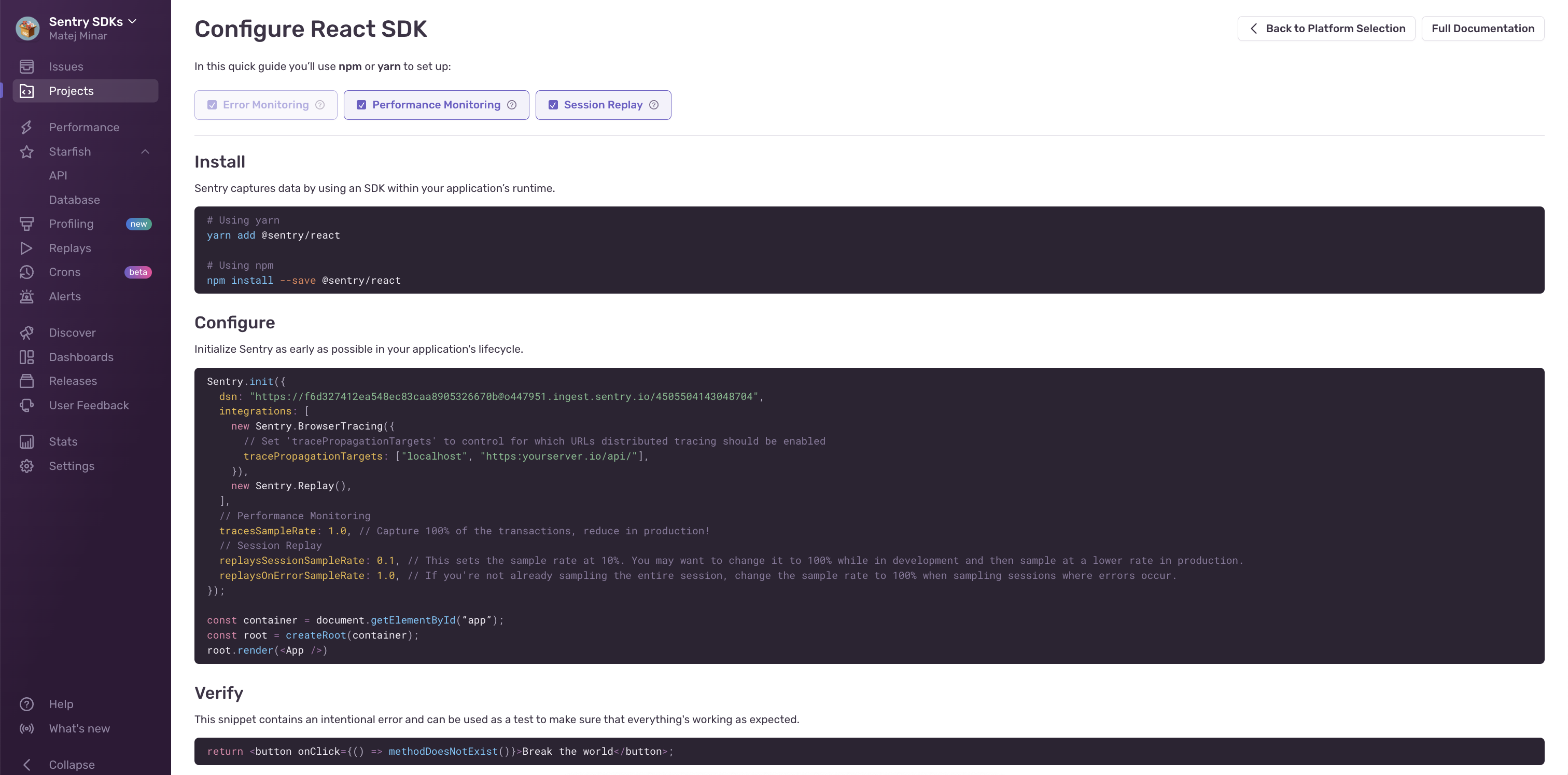The height and width of the screenshot is (775, 1568).
Task: Select the Issues icon in sidebar
Action: (27, 66)
